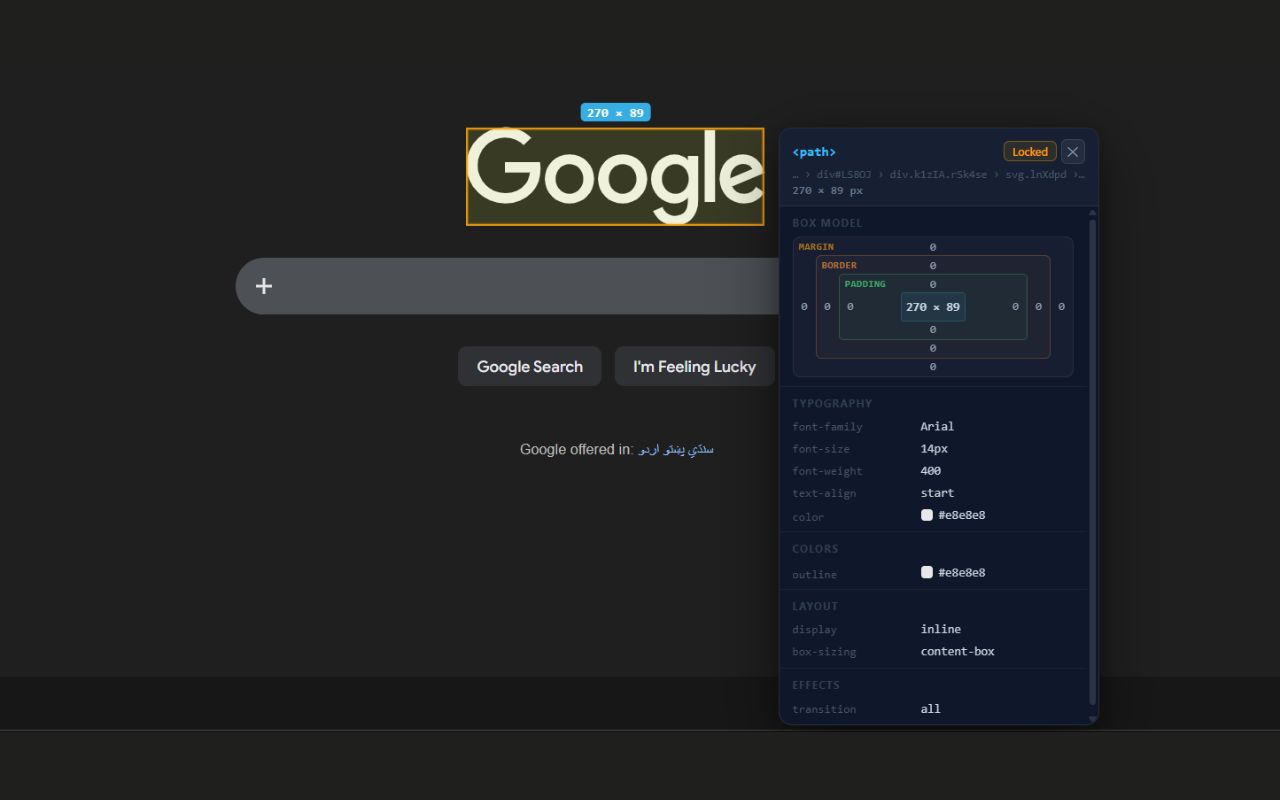This screenshot has height=800, width=1280.
Task: Click the plus icon in the search bar
Action: (x=263, y=286)
